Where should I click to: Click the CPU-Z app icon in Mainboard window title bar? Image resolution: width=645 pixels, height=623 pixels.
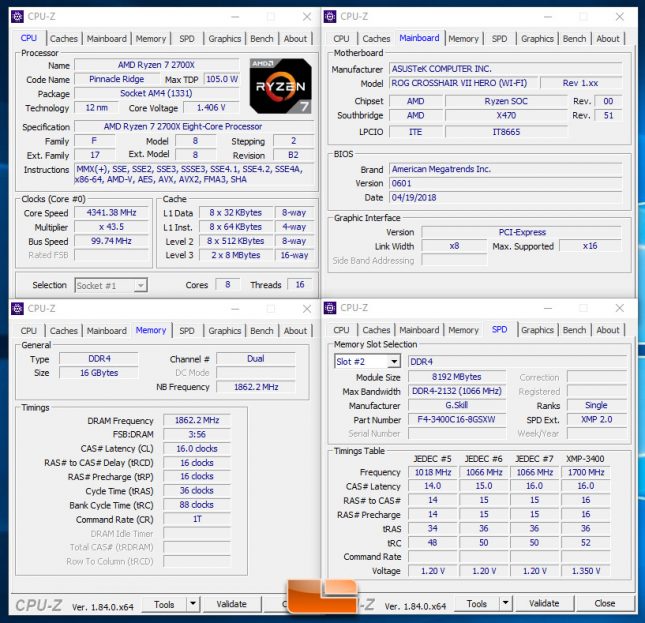pyautogui.click(x=330, y=16)
